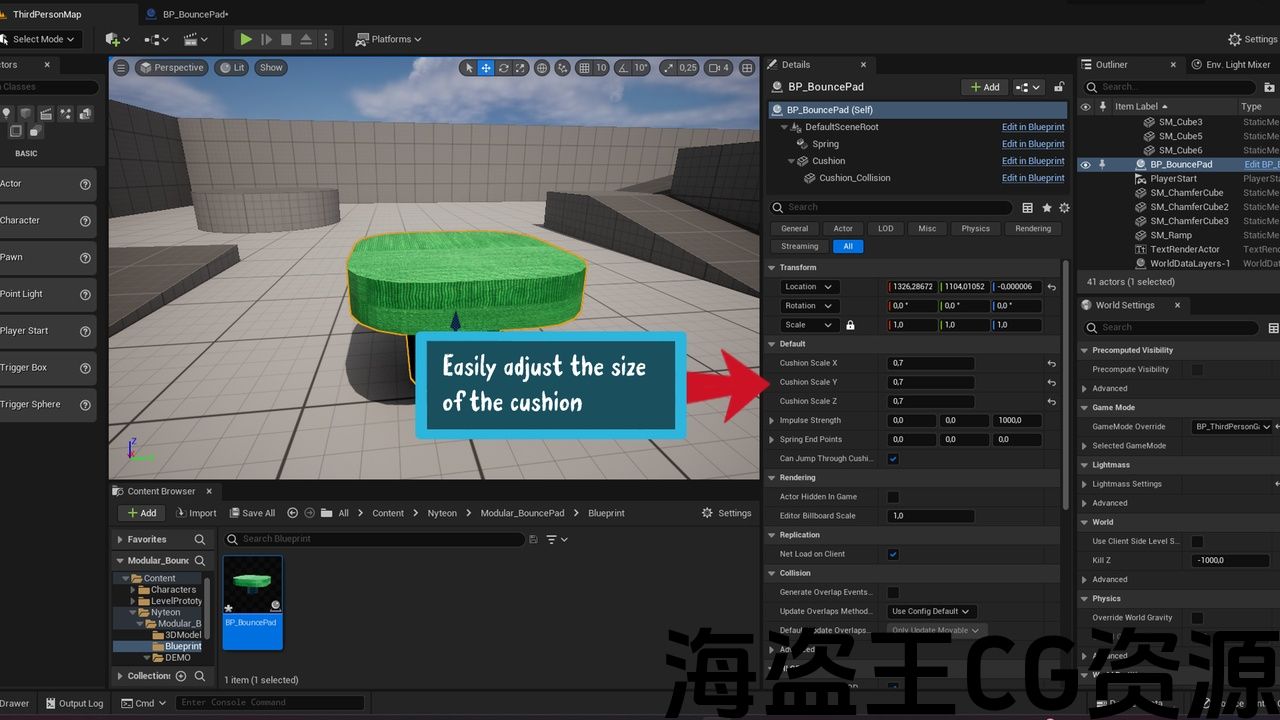1280x720 pixels.
Task: Click Save All in Content Browser
Action: pyautogui.click(x=251, y=513)
